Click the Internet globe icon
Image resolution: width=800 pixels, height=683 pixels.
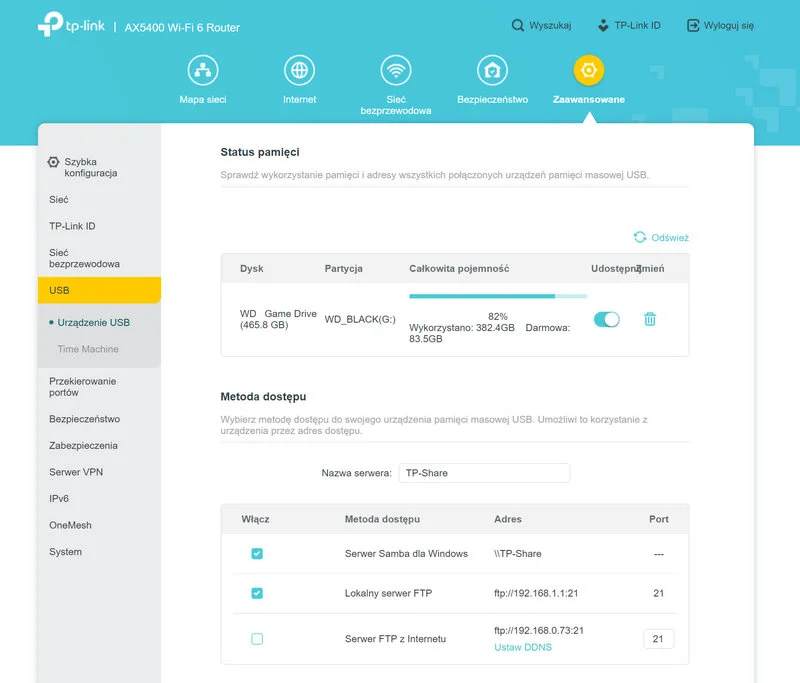pyautogui.click(x=299, y=71)
